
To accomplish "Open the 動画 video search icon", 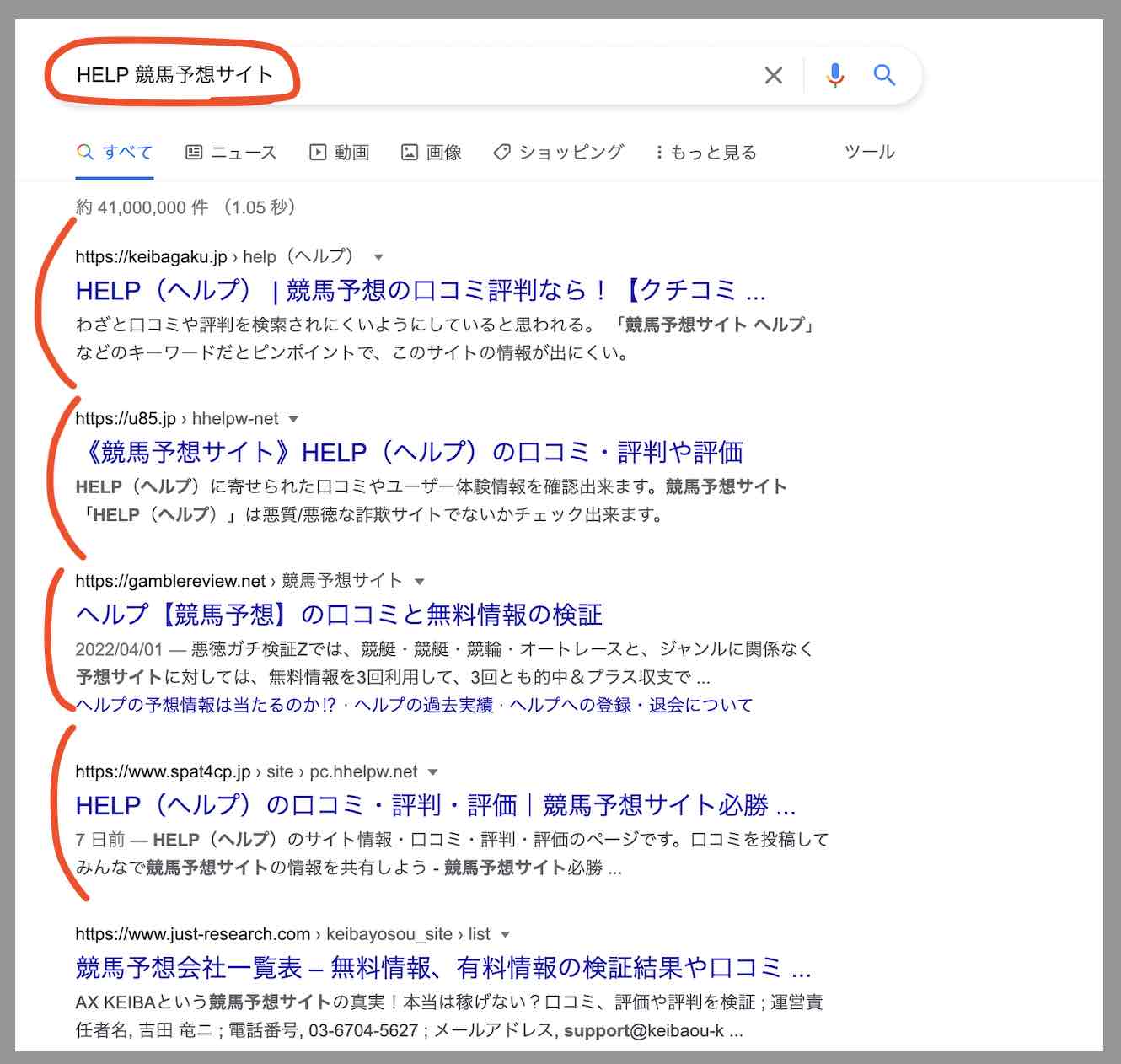I will (x=319, y=153).
